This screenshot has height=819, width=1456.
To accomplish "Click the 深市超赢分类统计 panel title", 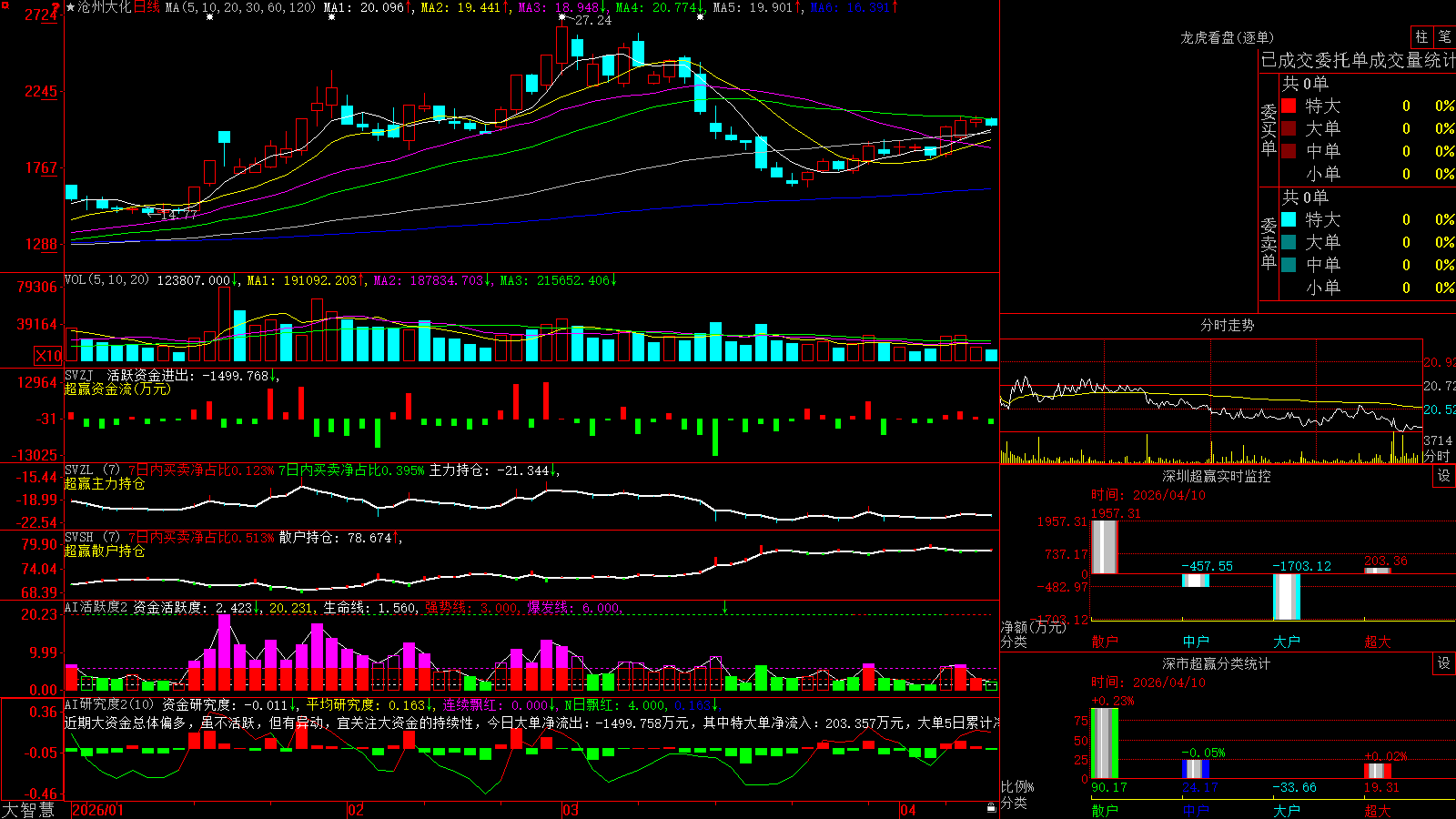I will pyautogui.click(x=1216, y=663).
